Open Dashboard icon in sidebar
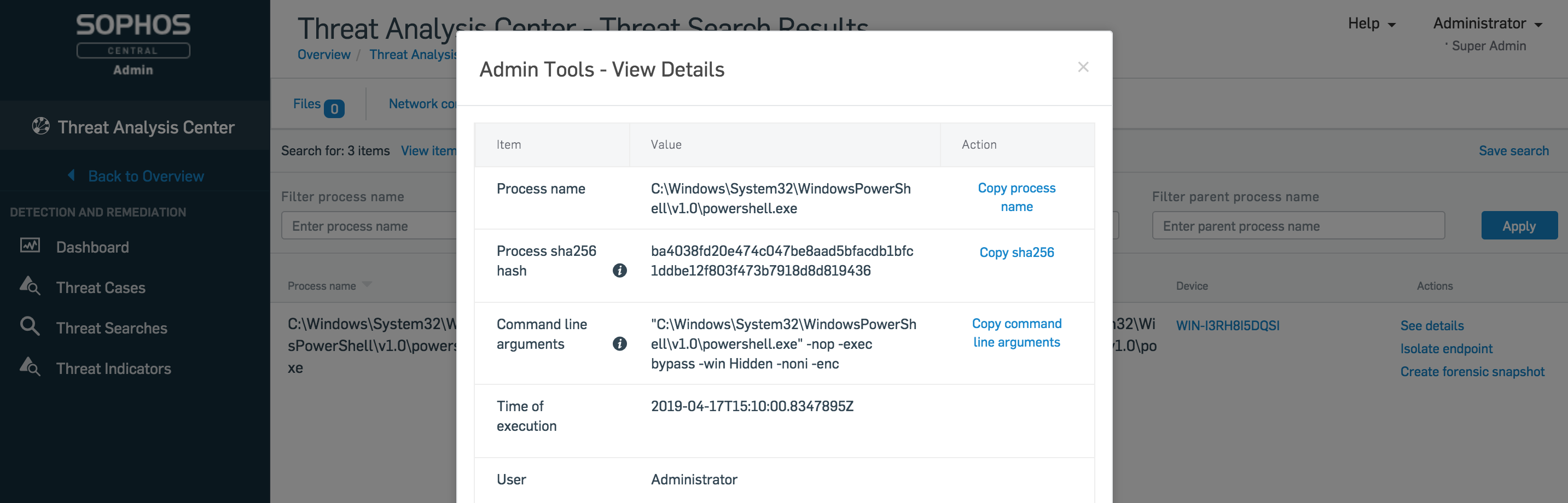Image resolution: width=1568 pixels, height=503 pixels. pos(30,245)
